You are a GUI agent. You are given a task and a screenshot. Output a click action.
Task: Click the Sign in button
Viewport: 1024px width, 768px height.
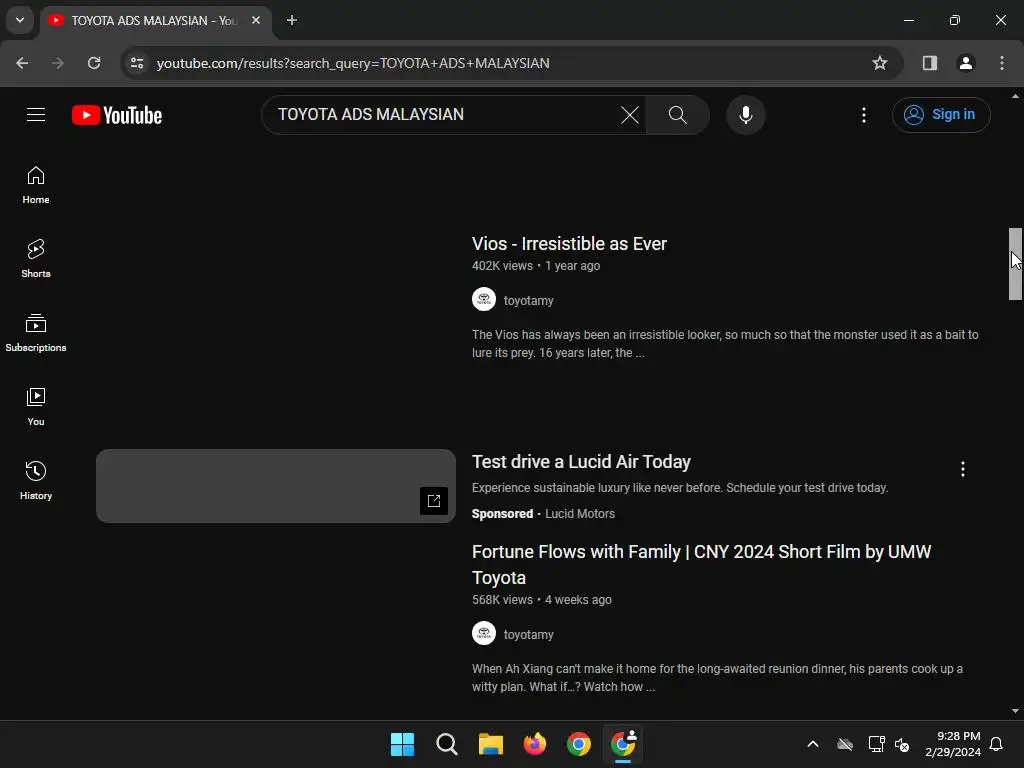point(940,115)
